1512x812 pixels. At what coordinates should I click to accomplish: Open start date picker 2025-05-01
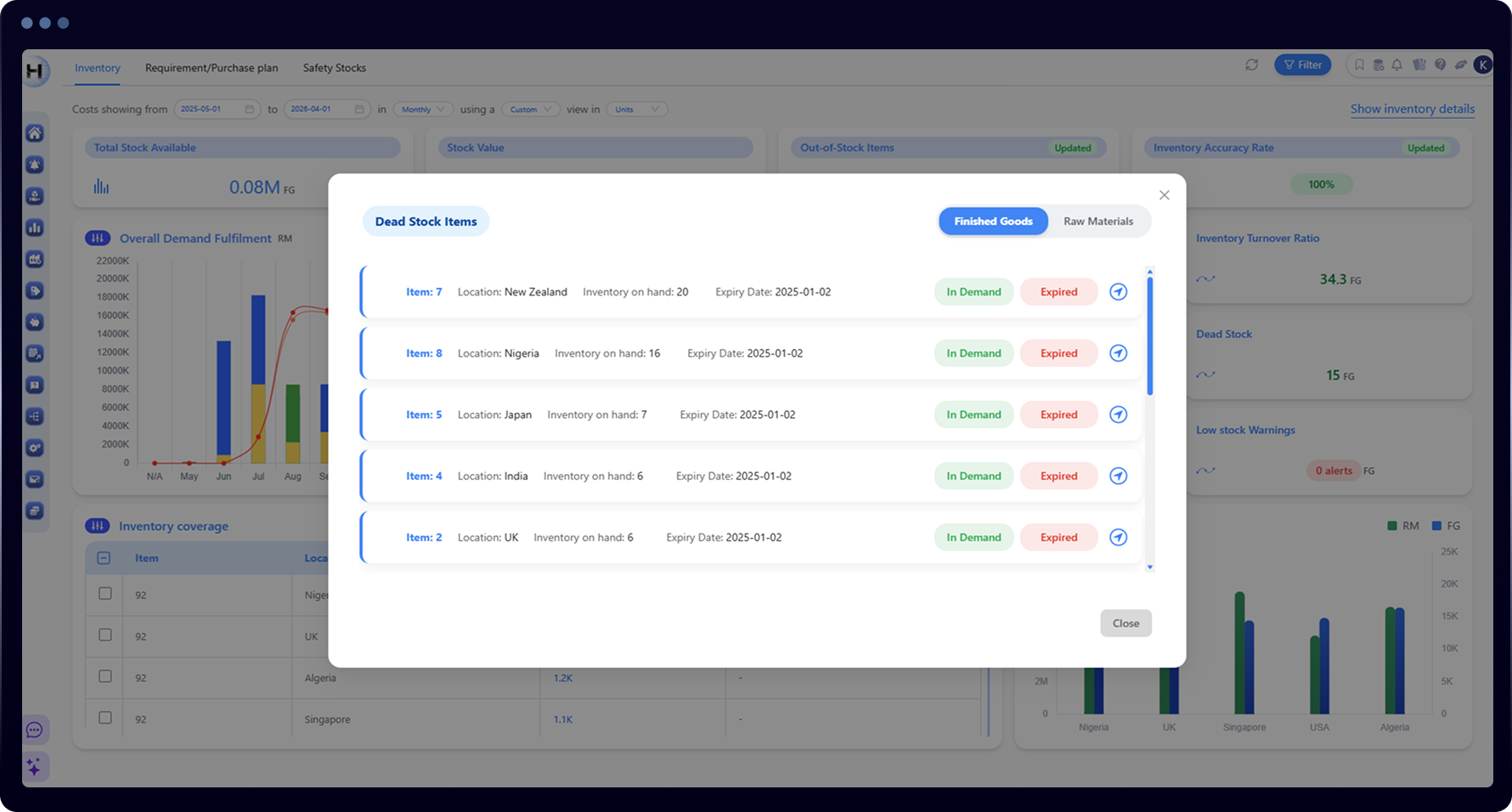click(x=217, y=109)
